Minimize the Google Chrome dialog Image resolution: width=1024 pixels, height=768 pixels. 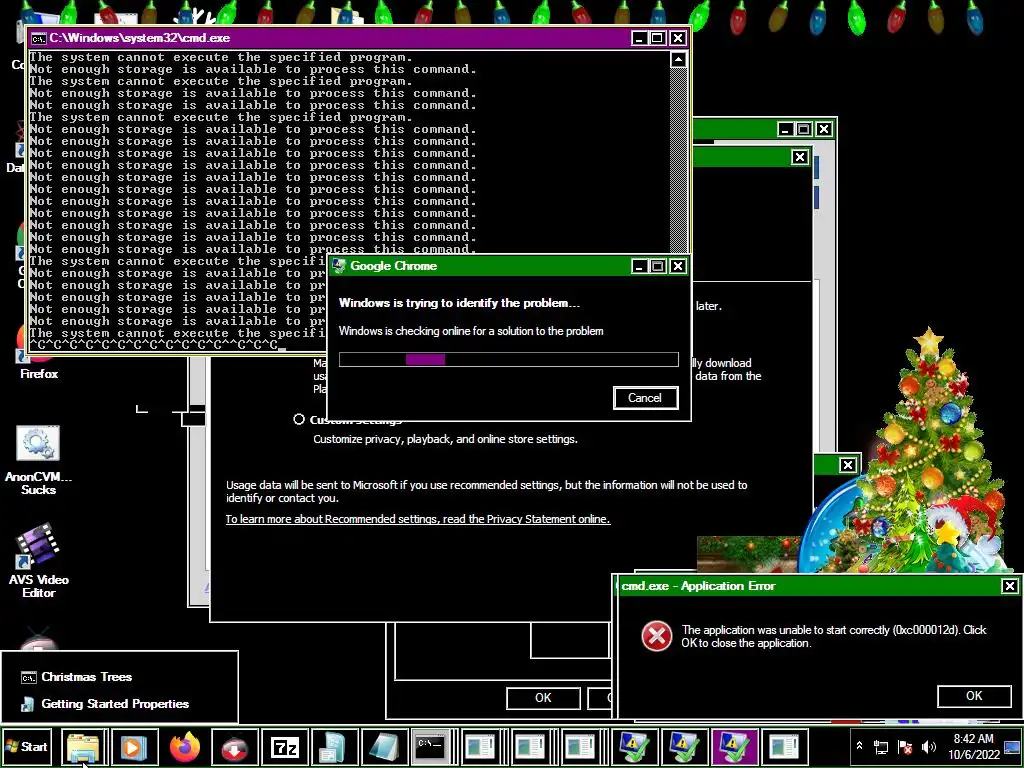(639, 266)
